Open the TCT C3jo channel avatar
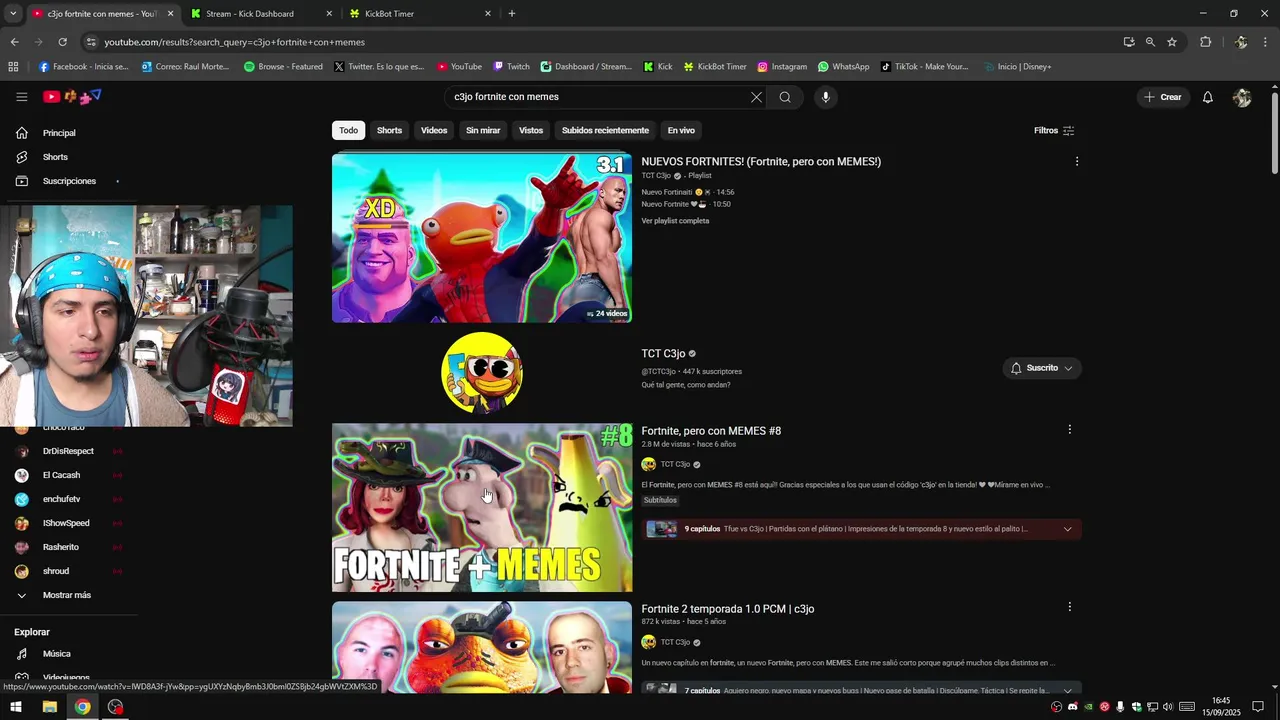 point(482,372)
